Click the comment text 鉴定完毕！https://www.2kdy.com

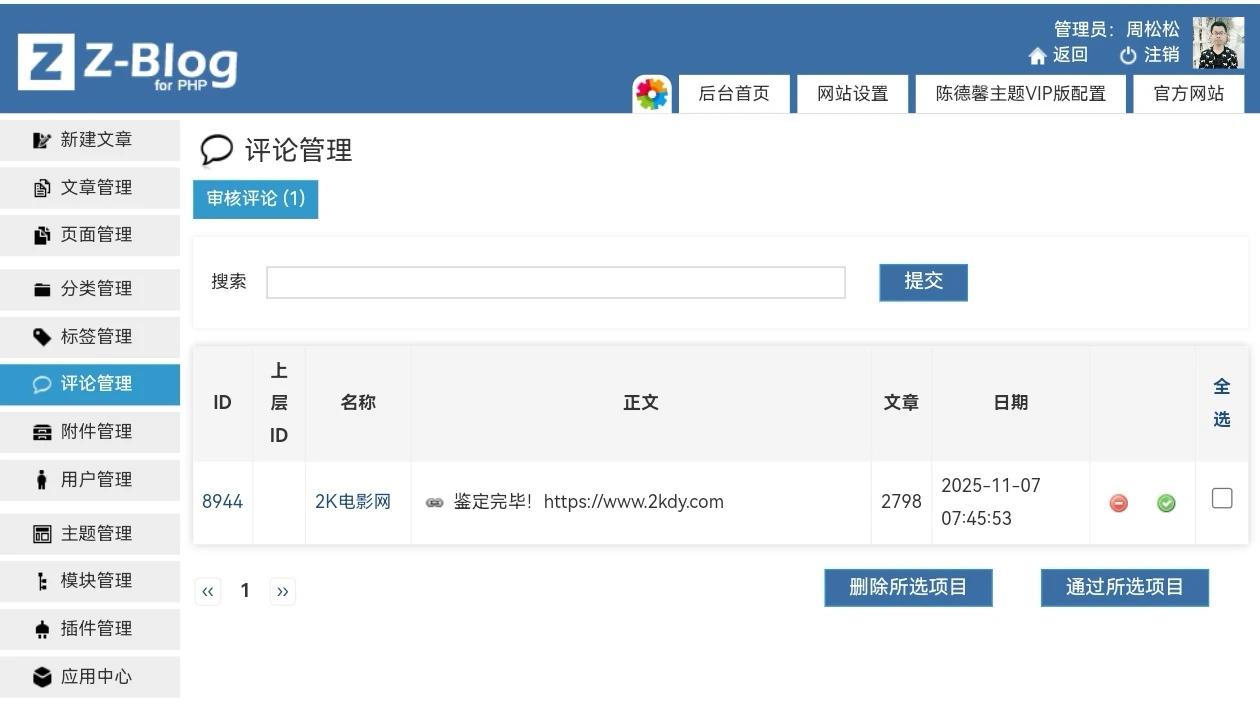(x=588, y=502)
